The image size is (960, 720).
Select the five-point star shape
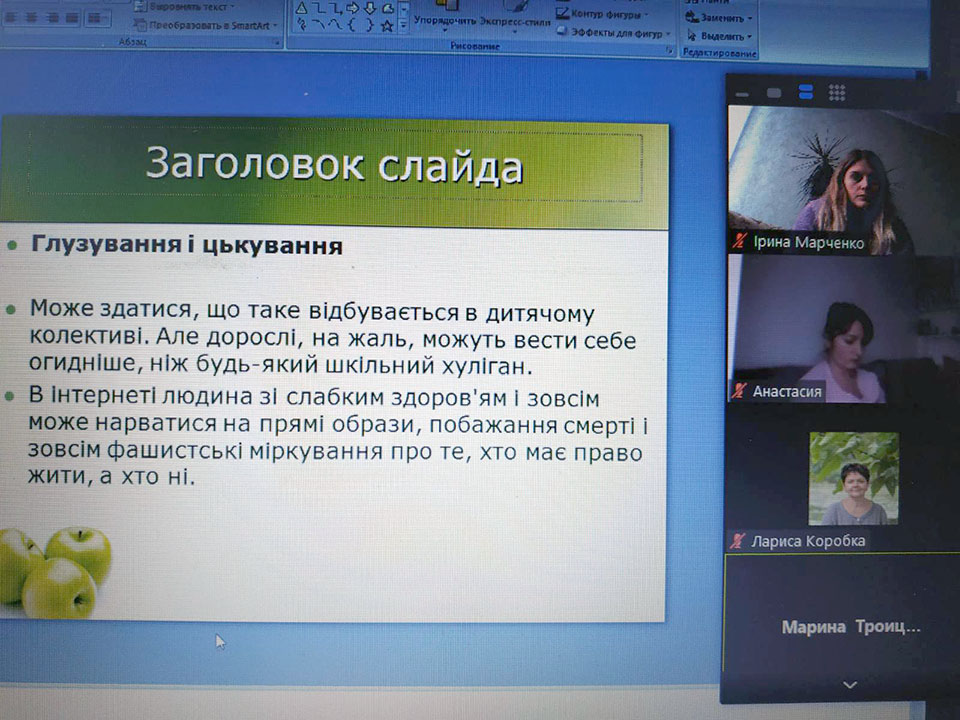pos(387,26)
